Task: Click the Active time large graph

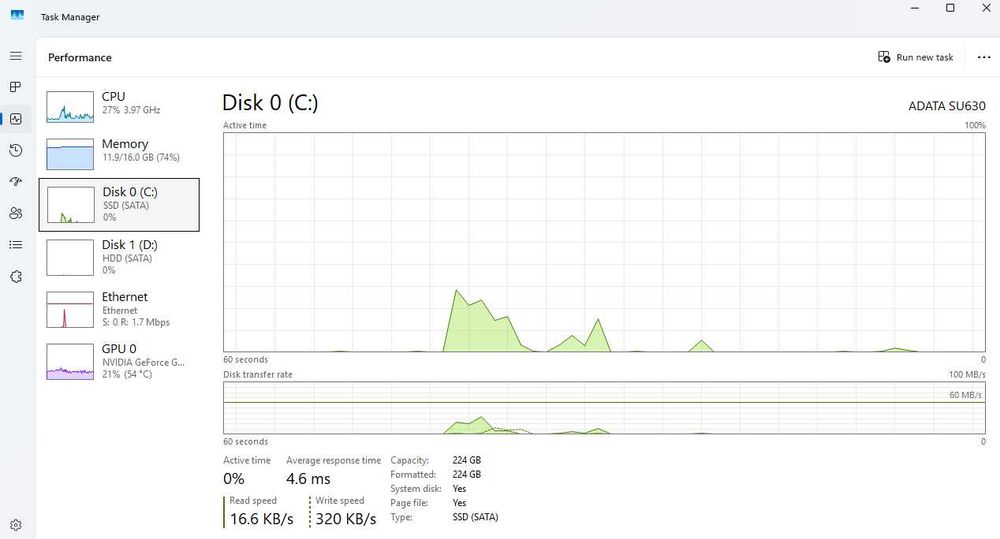Action: [604, 242]
